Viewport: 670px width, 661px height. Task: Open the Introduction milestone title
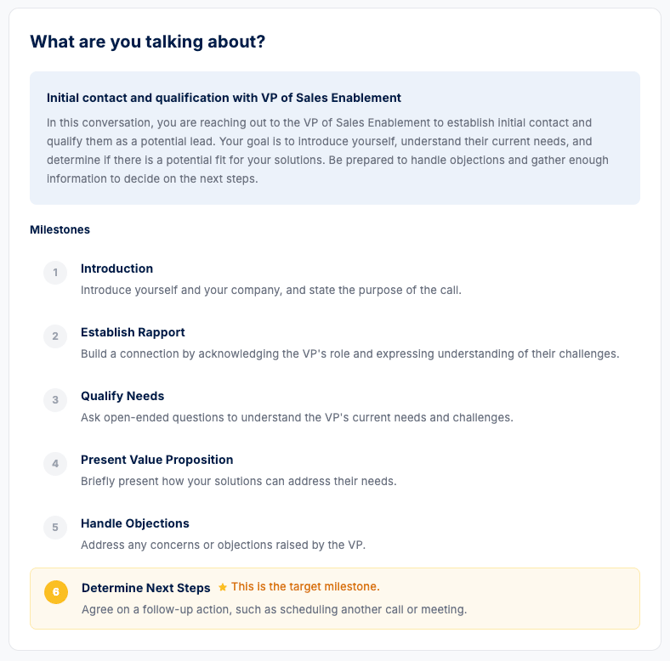(x=117, y=269)
